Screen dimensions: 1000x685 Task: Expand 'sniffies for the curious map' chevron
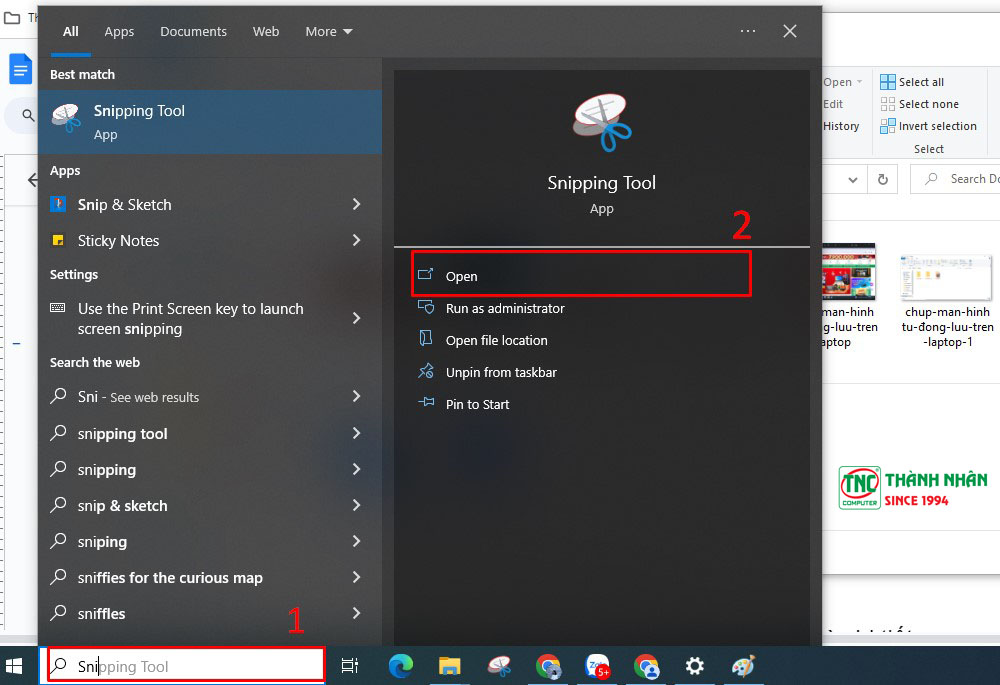(357, 577)
